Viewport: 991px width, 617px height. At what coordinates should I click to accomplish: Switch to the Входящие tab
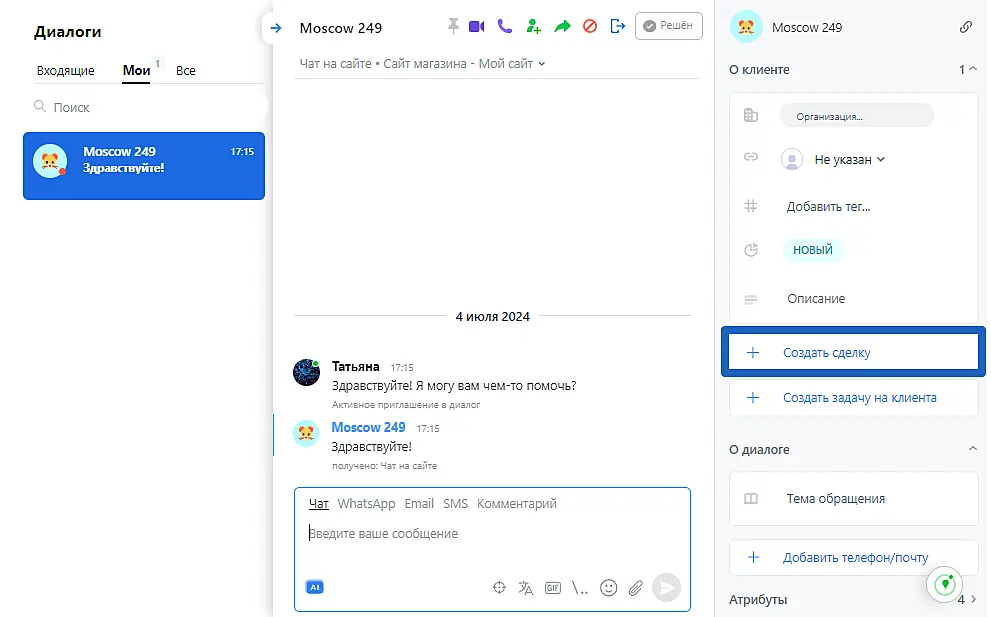(x=66, y=71)
